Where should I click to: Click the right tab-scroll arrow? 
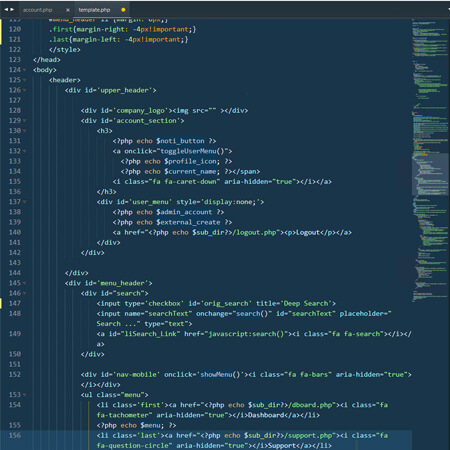tap(12, 10)
